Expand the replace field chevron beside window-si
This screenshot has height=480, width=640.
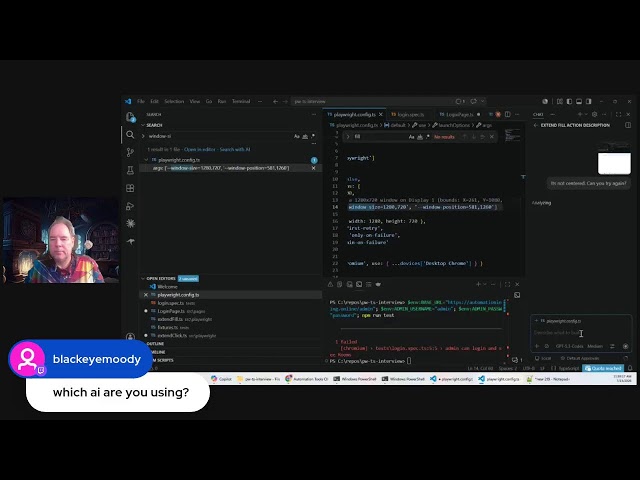(143, 136)
